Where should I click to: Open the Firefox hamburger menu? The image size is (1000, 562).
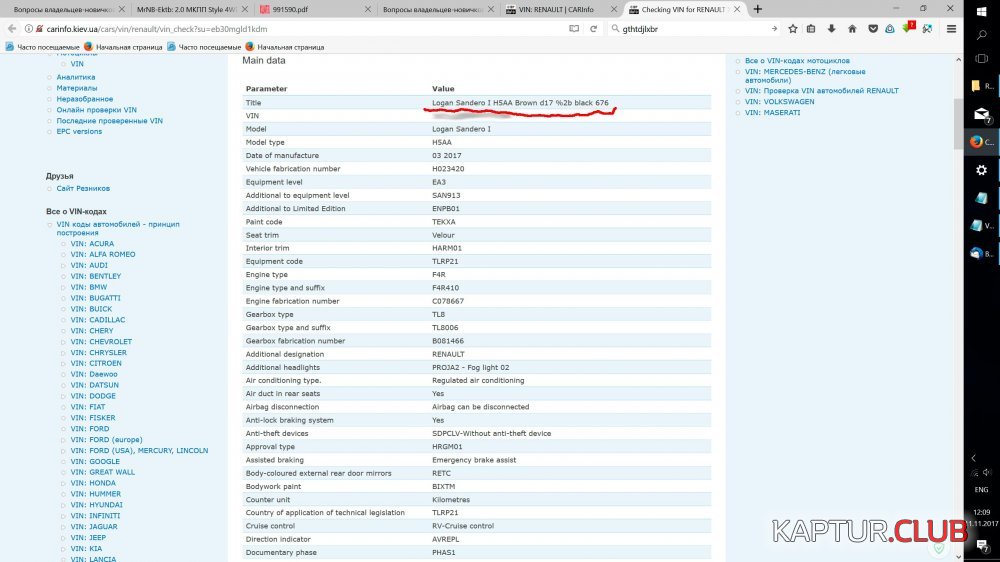click(951, 29)
